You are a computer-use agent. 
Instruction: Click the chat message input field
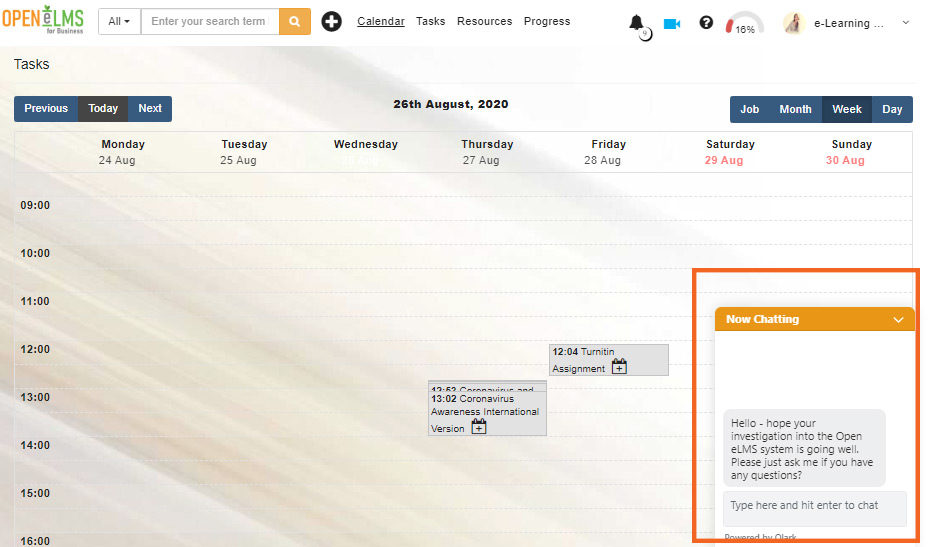(x=814, y=506)
